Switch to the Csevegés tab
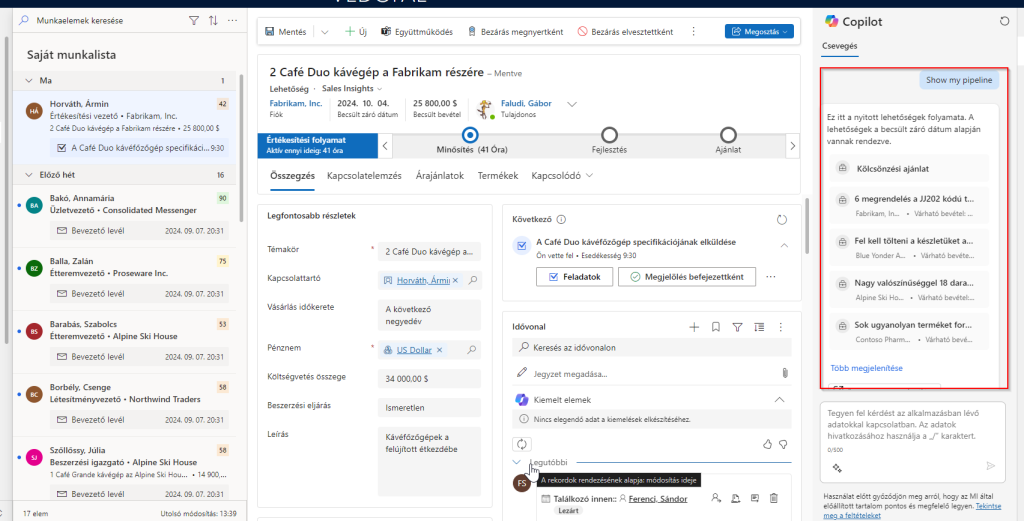The image size is (1024, 521). tap(839, 46)
